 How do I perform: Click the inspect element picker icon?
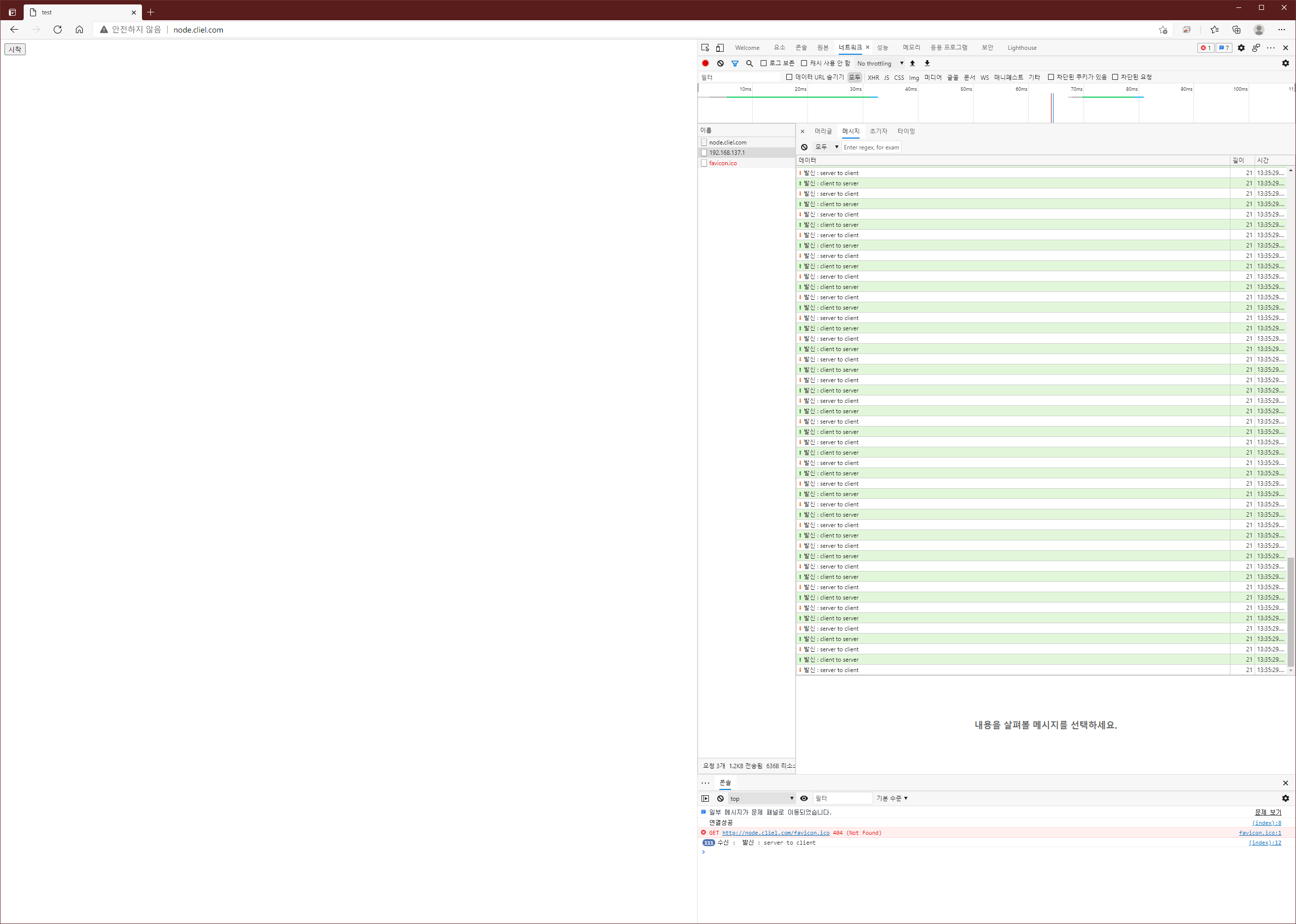(705, 48)
